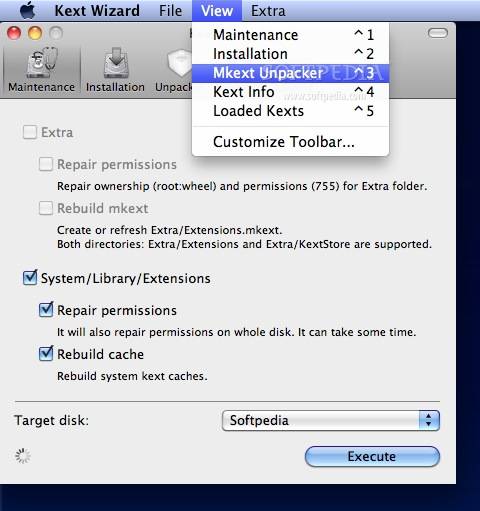
Task: Open the File menu
Action: tap(170, 11)
